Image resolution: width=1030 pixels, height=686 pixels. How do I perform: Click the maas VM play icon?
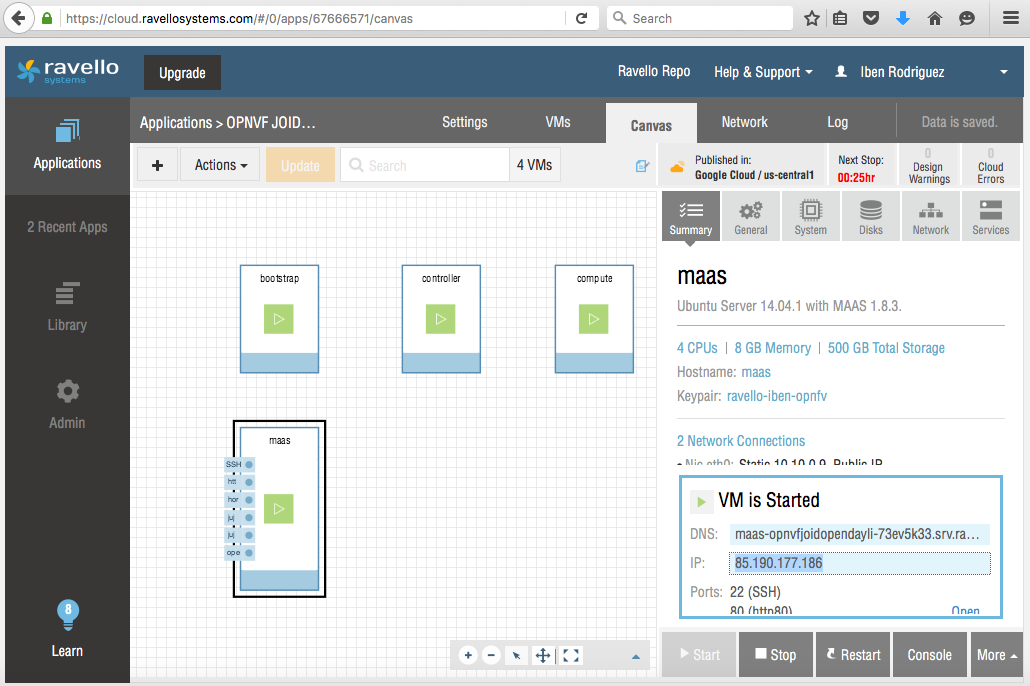[279, 509]
